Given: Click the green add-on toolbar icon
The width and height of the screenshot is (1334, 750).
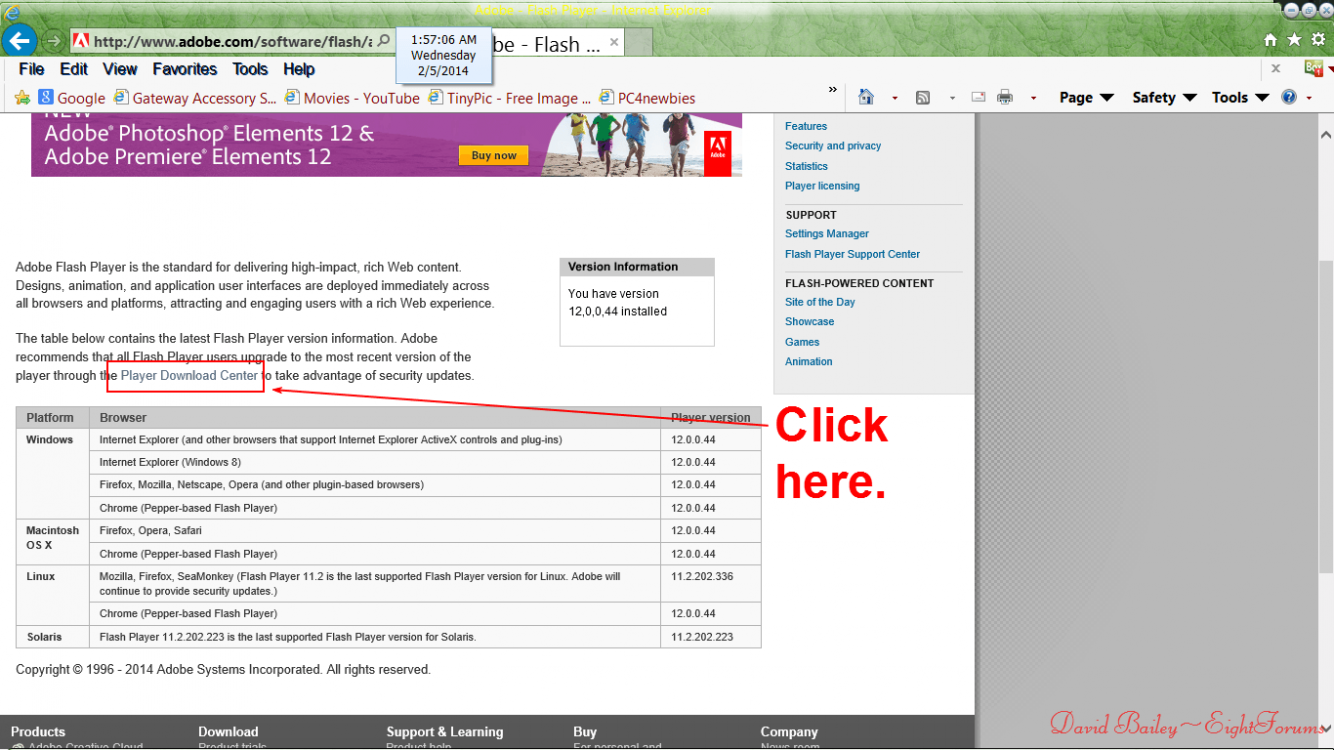Looking at the screenshot, I should point(1314,69).
